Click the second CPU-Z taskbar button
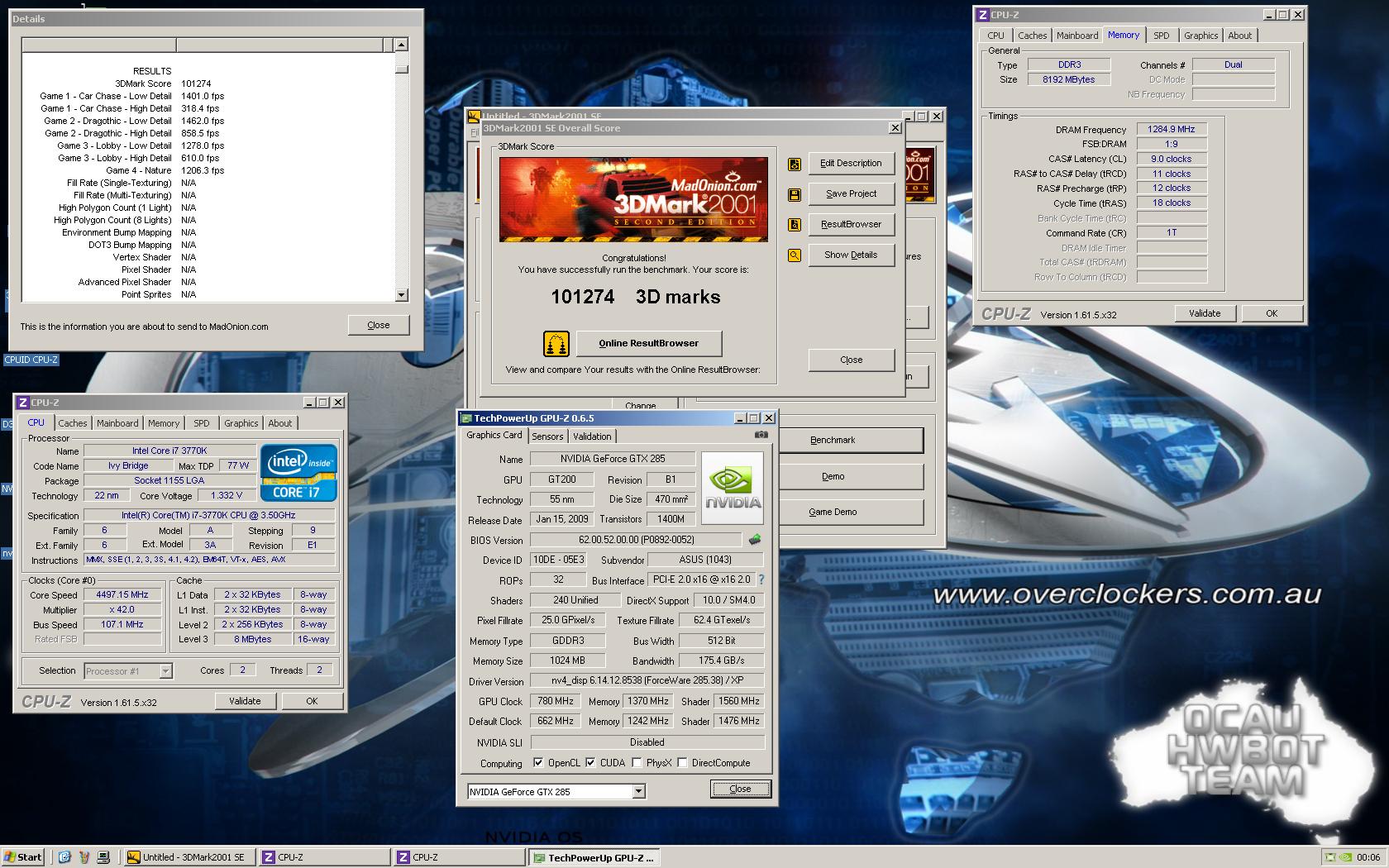This screenshot has height=868, width=1389. (459, 857)
